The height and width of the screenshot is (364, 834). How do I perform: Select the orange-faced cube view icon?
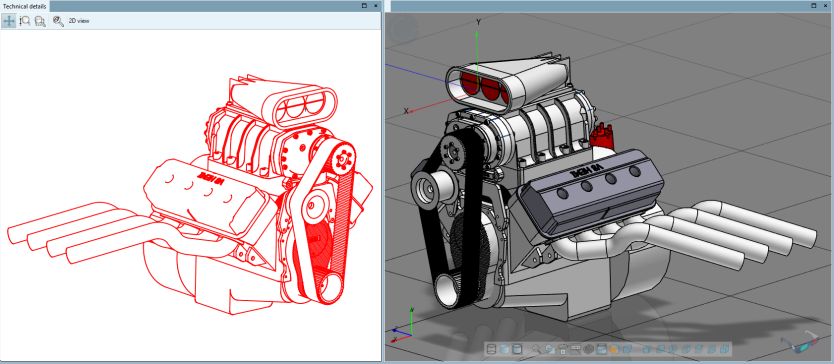click(x=614, y=349)
